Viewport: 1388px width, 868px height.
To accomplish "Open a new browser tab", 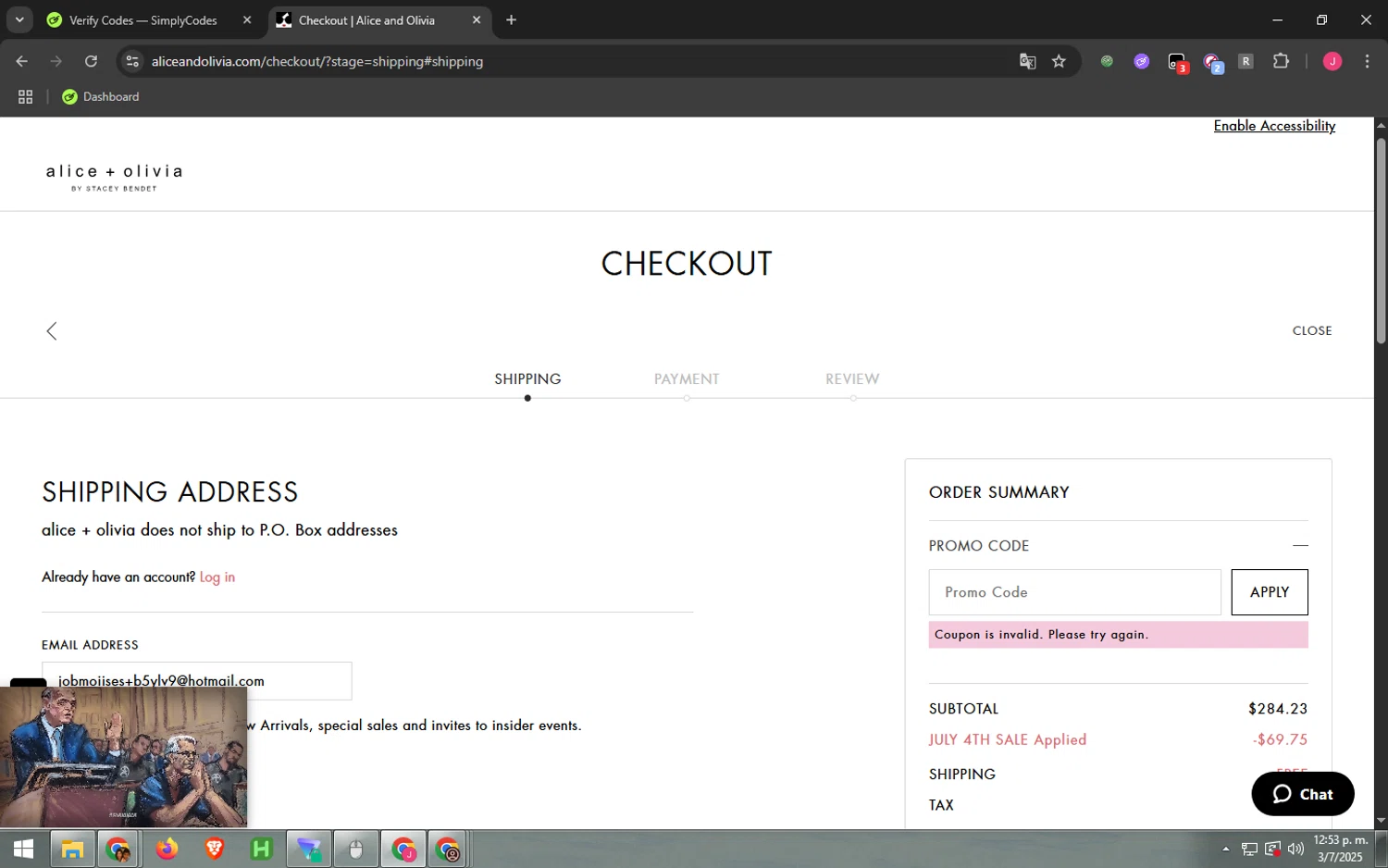I will coord(511,20).
